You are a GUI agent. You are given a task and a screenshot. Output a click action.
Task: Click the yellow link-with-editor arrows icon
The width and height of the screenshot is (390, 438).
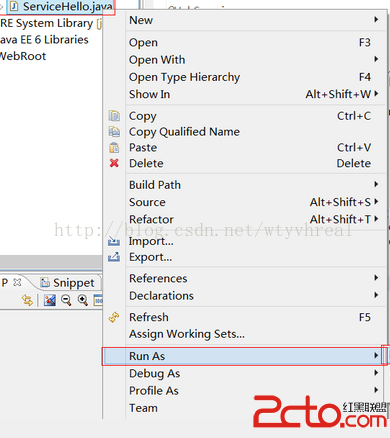(x=27, y=300)
